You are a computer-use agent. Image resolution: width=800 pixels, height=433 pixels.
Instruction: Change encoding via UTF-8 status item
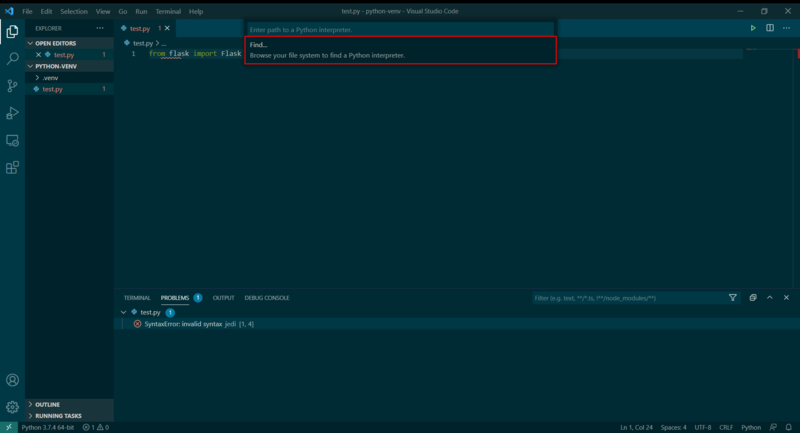[x=703, y=427]
